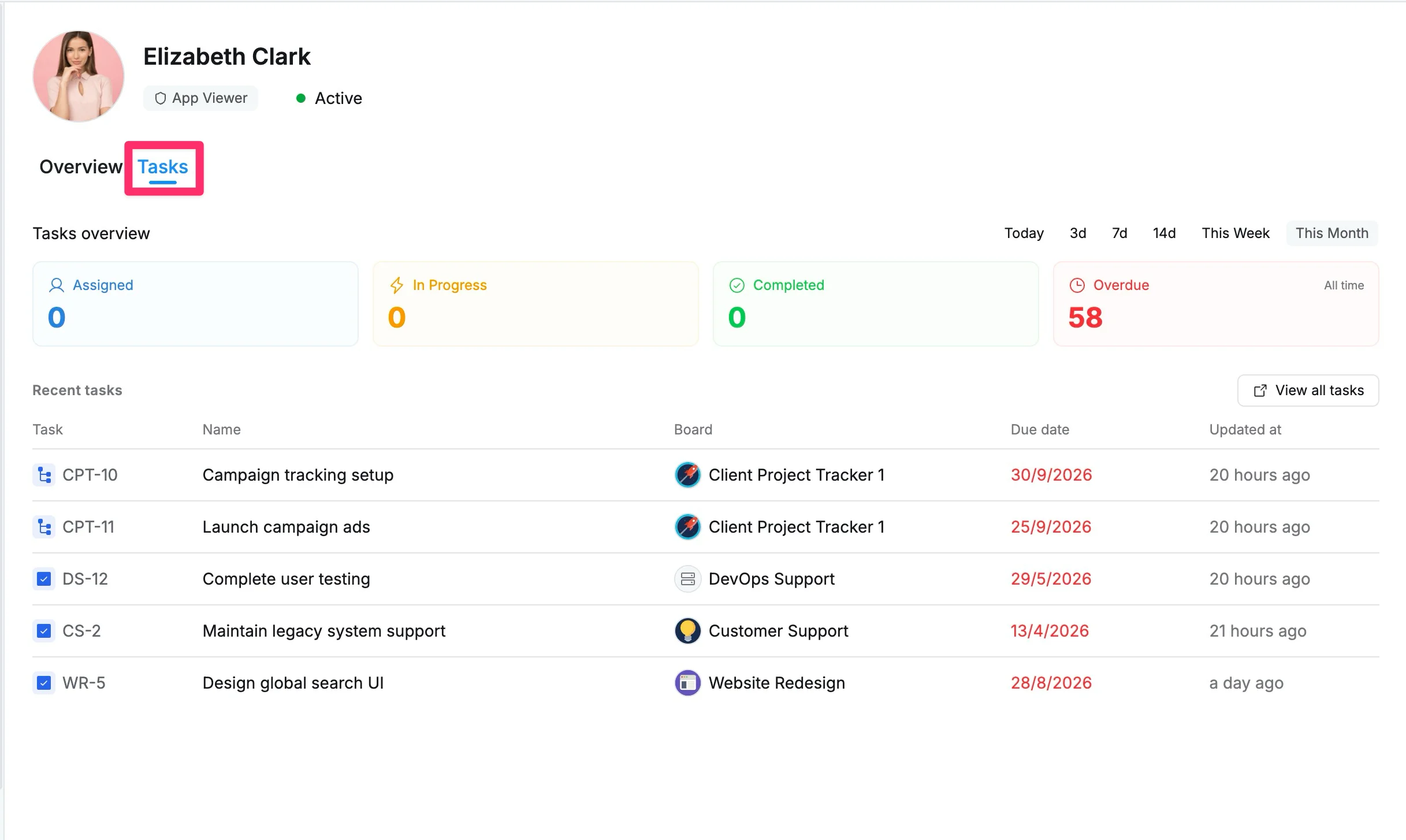The image size is (1406, 840).
Task: Click the subtask icon for CPT-10
Action: 44,475
